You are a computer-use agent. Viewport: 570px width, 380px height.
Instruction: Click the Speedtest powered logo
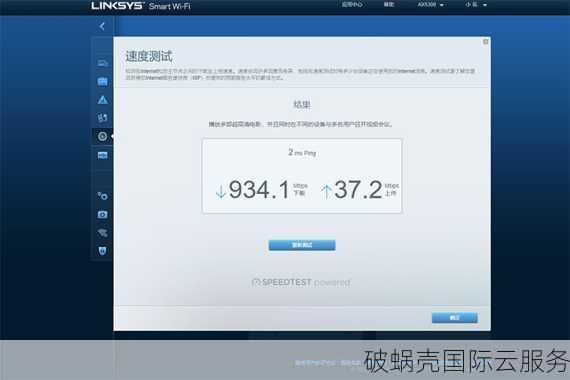[x=301, y=282]
